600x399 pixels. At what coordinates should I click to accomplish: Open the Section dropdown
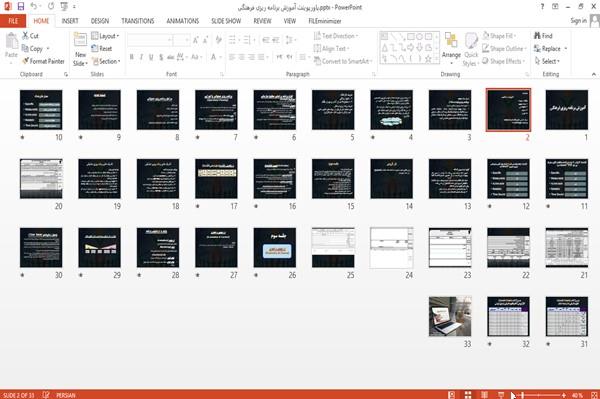point(106,61)
